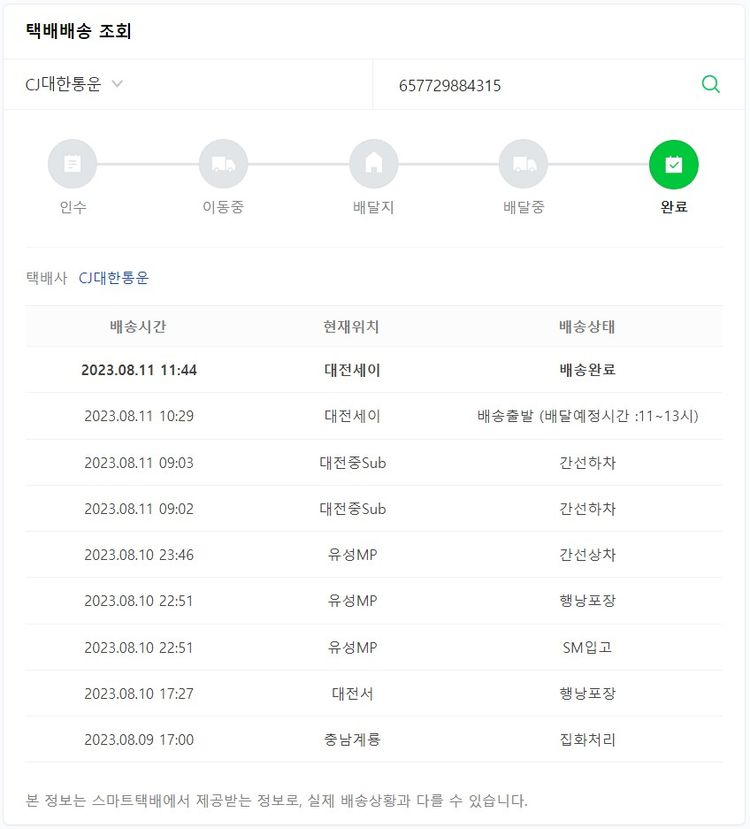Click the 대전서 location entry
This screenshot has height=829, width=750.
click(x=352, y=693)
